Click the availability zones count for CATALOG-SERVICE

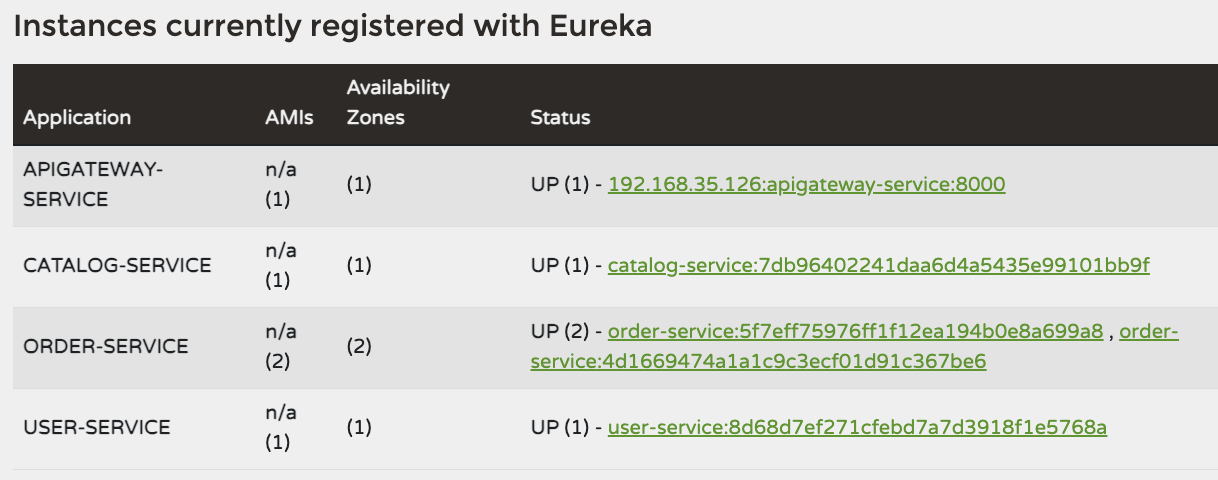pos(359,266)
